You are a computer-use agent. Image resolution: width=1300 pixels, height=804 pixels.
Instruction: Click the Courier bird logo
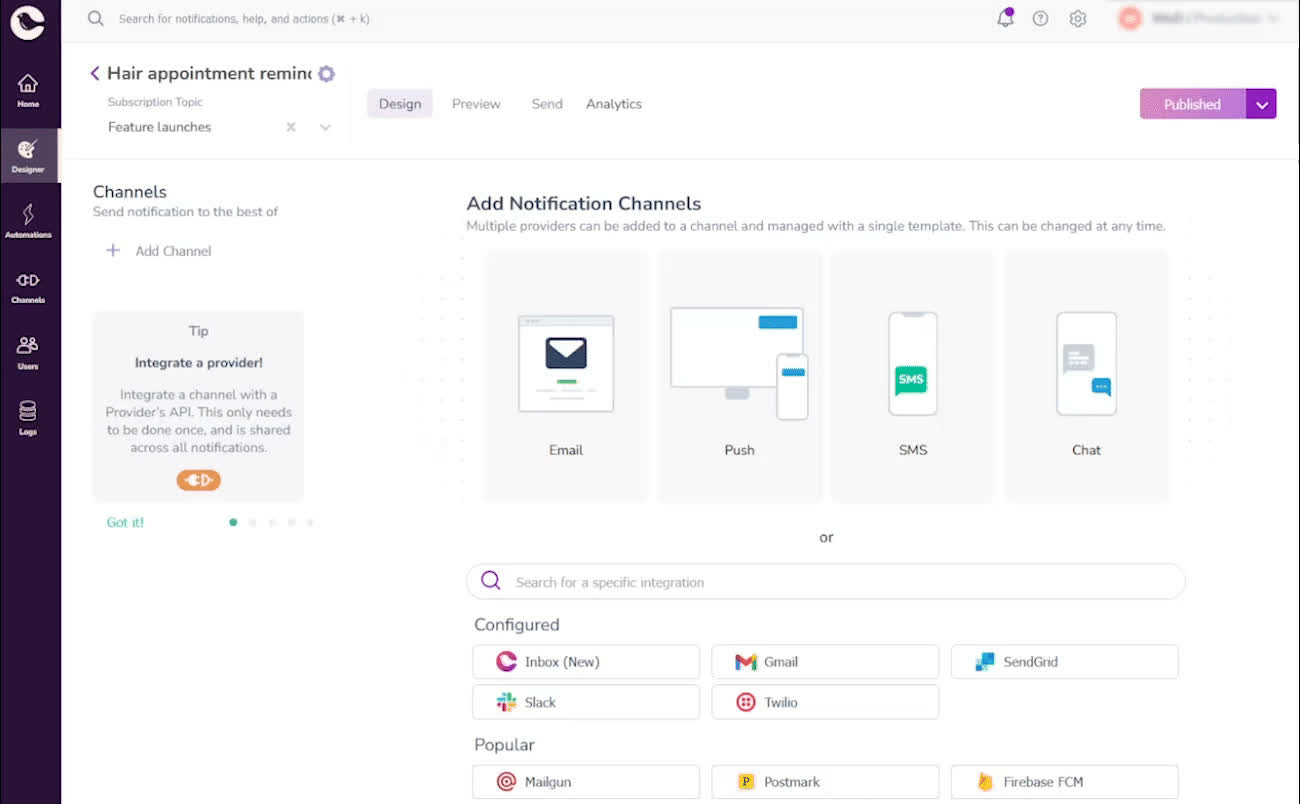point(28,22)
